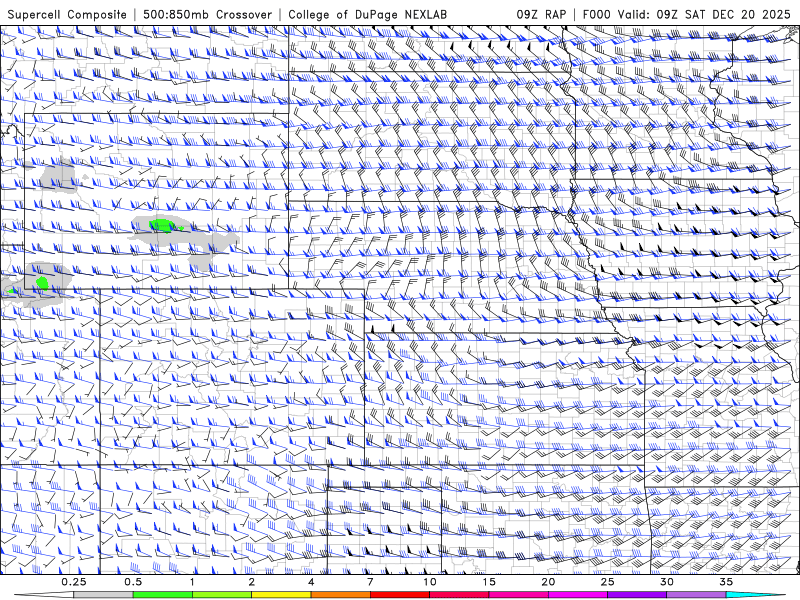Click the "09Z RAP" model label
The image size is (800, 600).
[541, 14]
